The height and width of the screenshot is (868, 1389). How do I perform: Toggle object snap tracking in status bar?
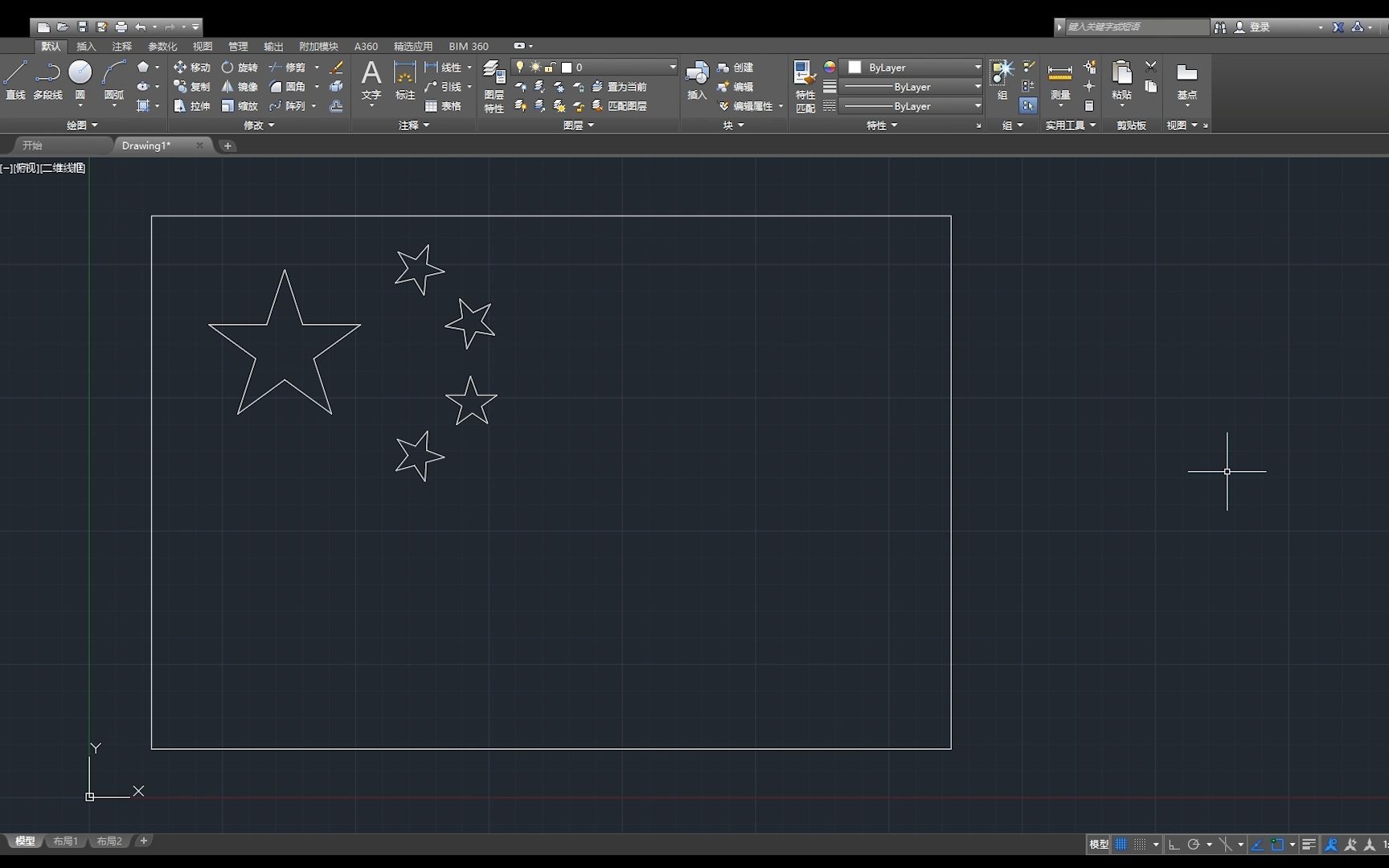click(x=1258, y=844)
